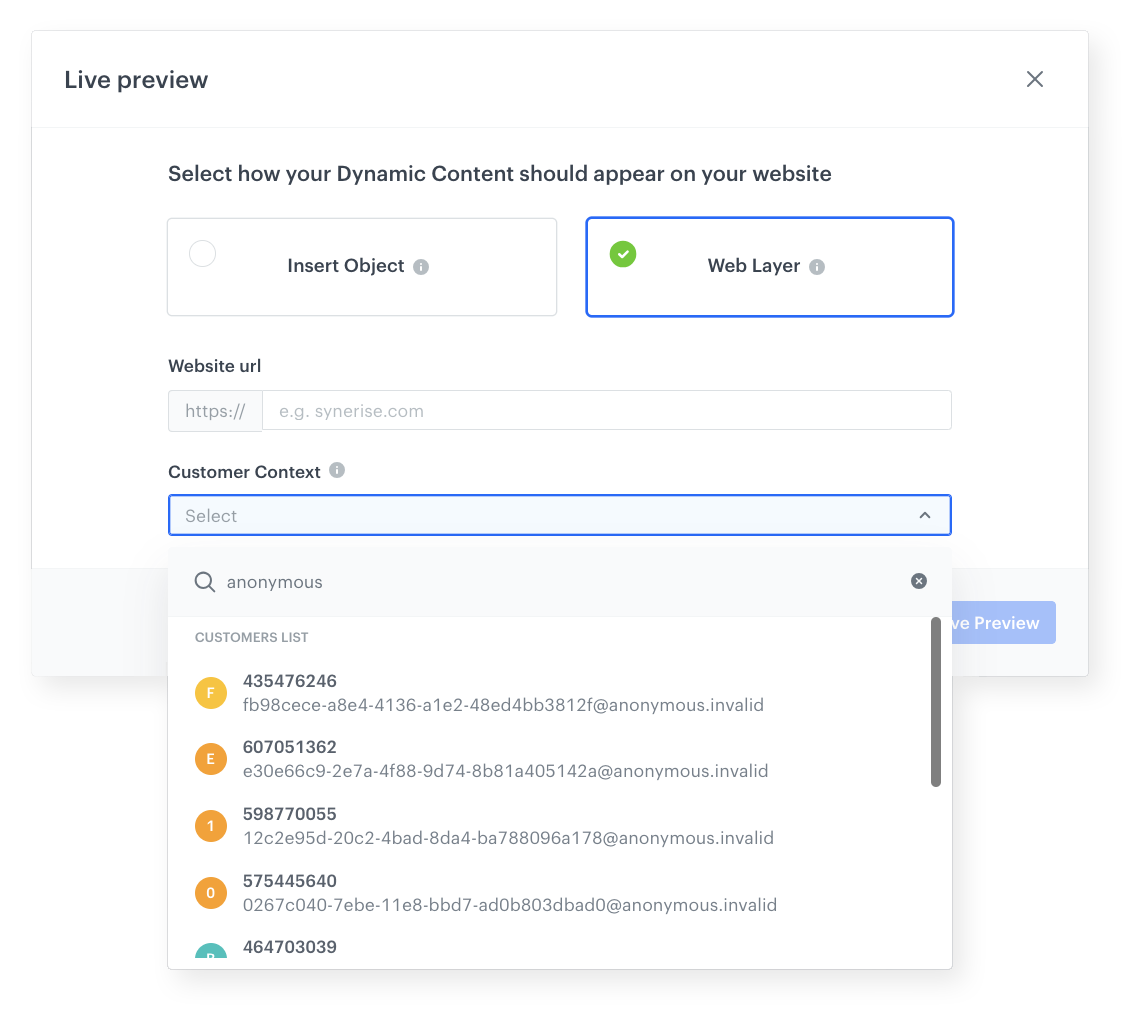Click the avatar of customer 607051362
Screen dimensions: 1127x1025
point(210,758)
